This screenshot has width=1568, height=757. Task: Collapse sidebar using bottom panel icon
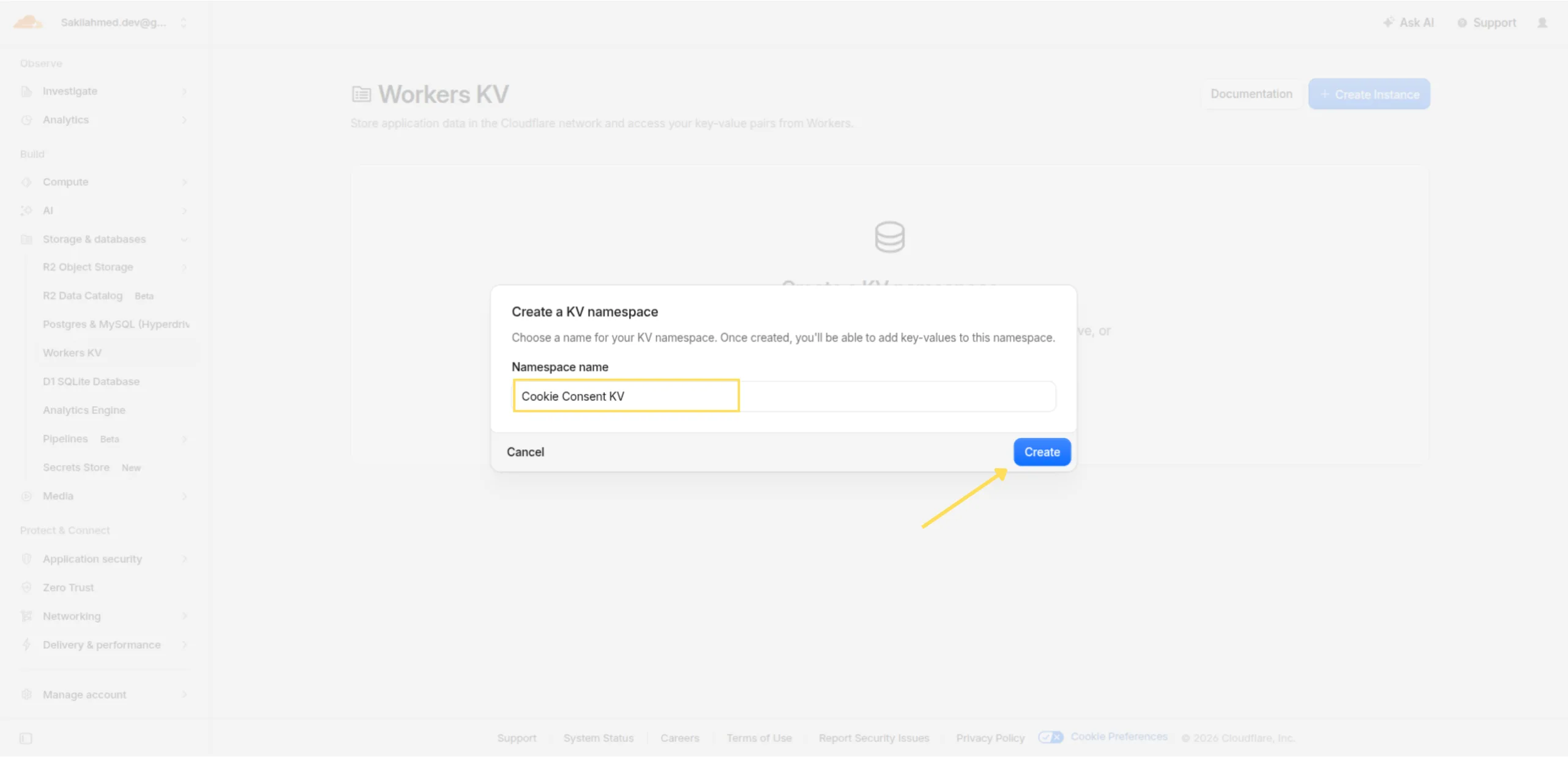(26, 738)
